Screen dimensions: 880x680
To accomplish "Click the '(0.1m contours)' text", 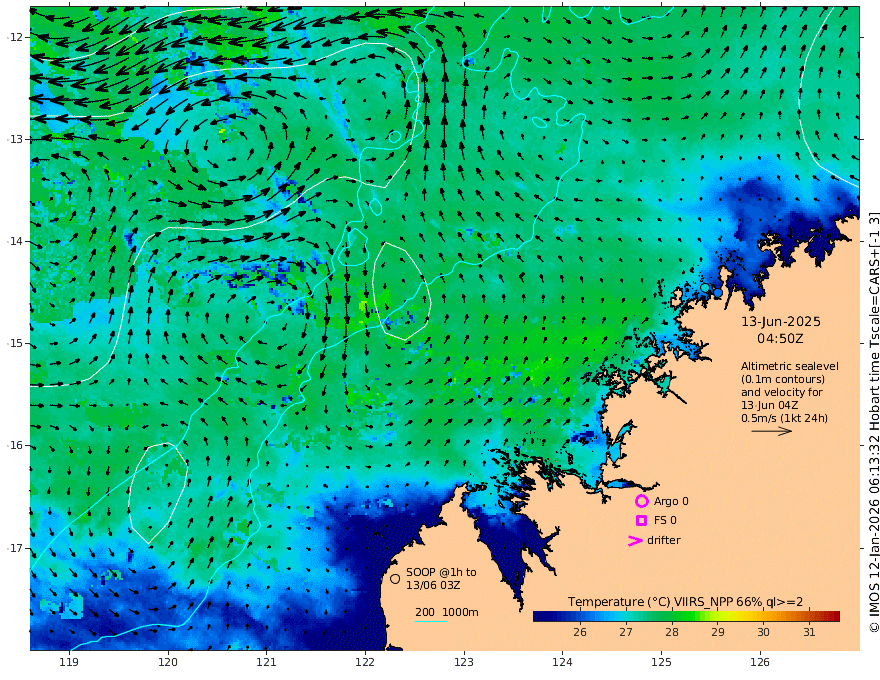I will [783, 379].
